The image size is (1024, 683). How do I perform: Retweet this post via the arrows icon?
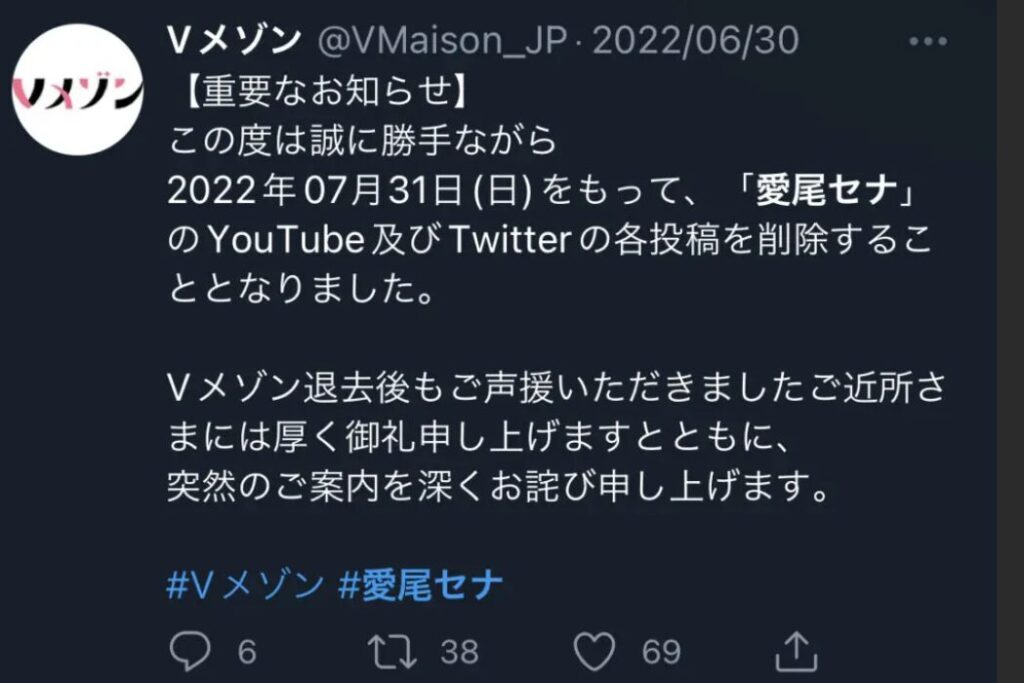392,651
